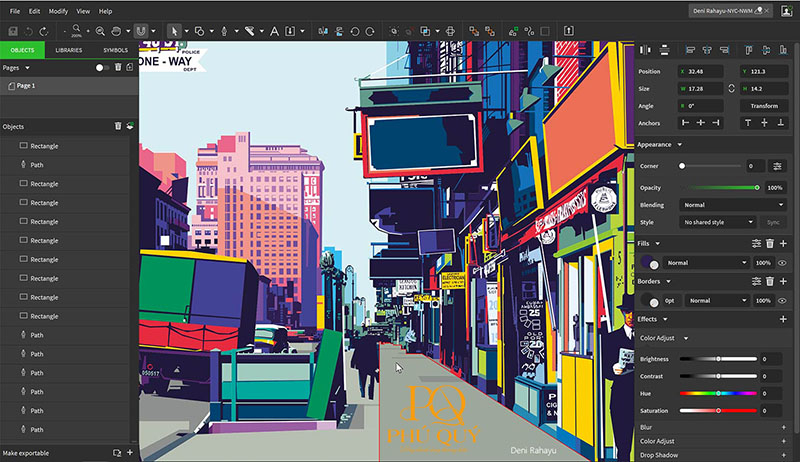Switch to the Libraries tab

(69, 50)
